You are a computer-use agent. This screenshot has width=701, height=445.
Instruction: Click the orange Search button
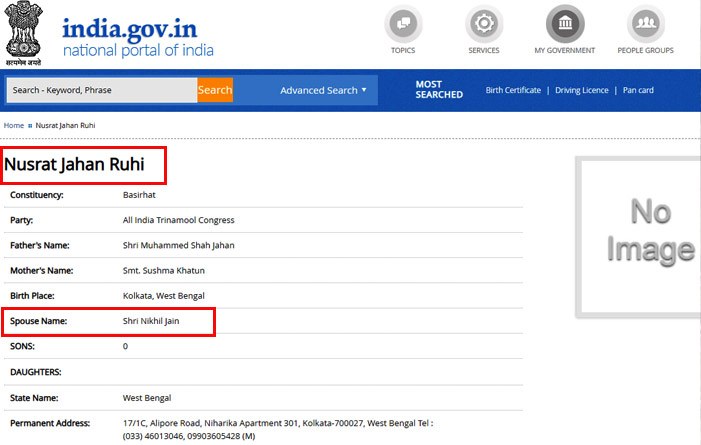215,90
